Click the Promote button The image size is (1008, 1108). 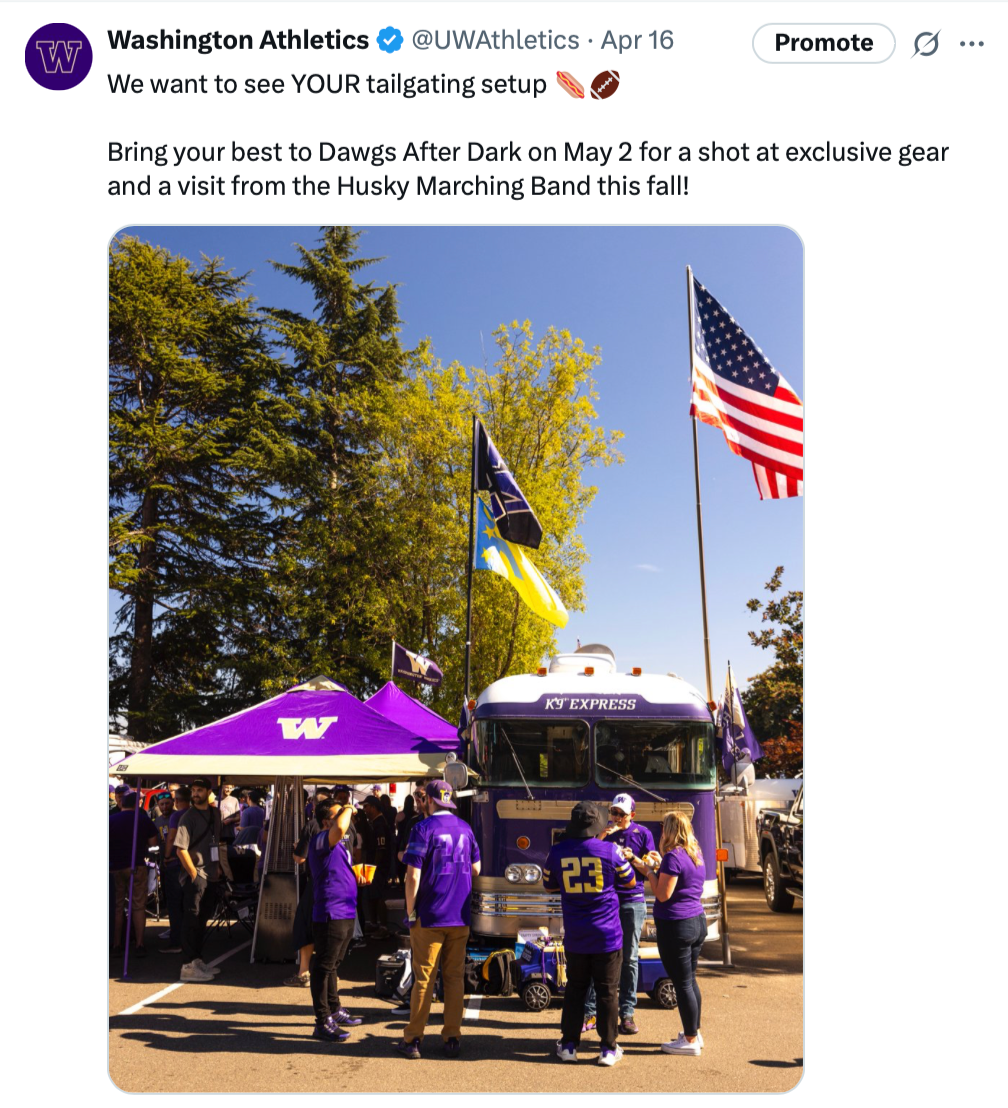(x=824, y=43)
